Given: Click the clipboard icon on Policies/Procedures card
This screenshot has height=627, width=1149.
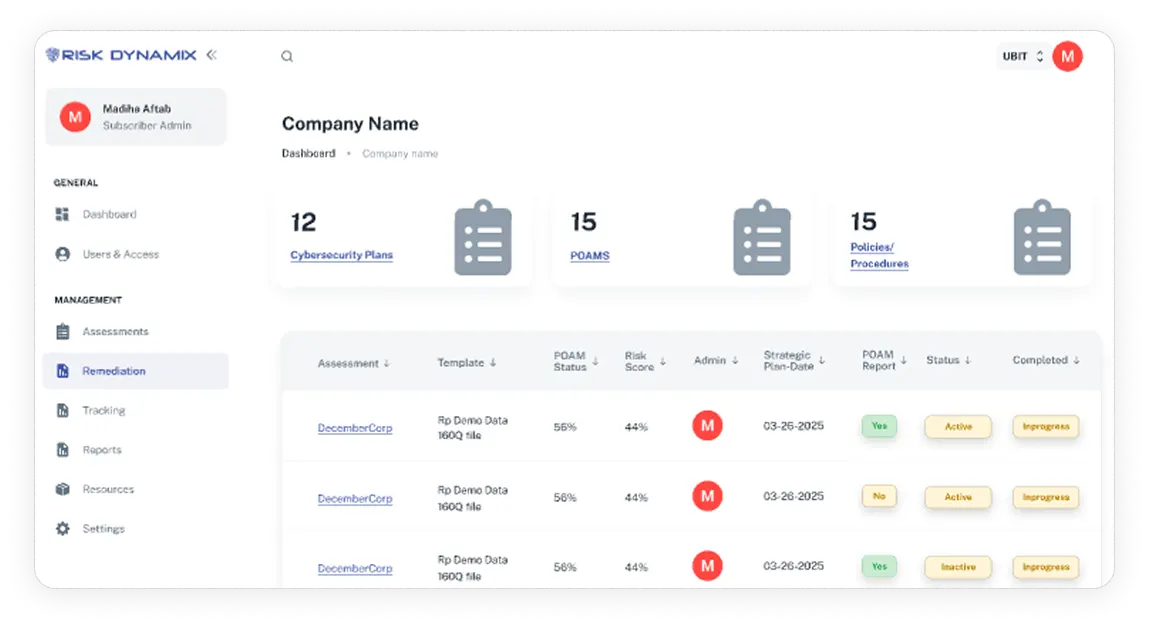Looking at the screenshot, I should (1042, 237).
